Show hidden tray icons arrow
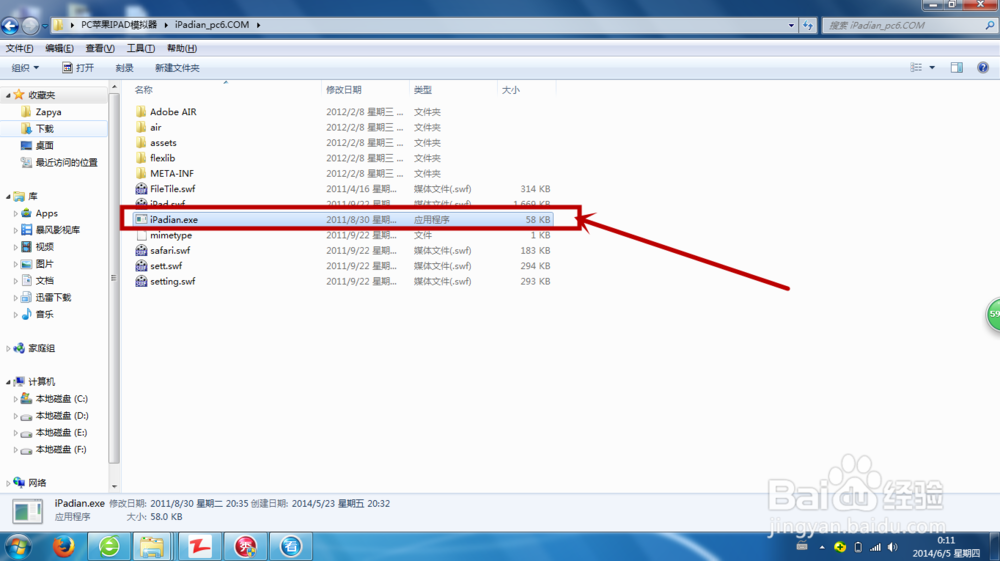1000x561 pixels. (822, 547)
